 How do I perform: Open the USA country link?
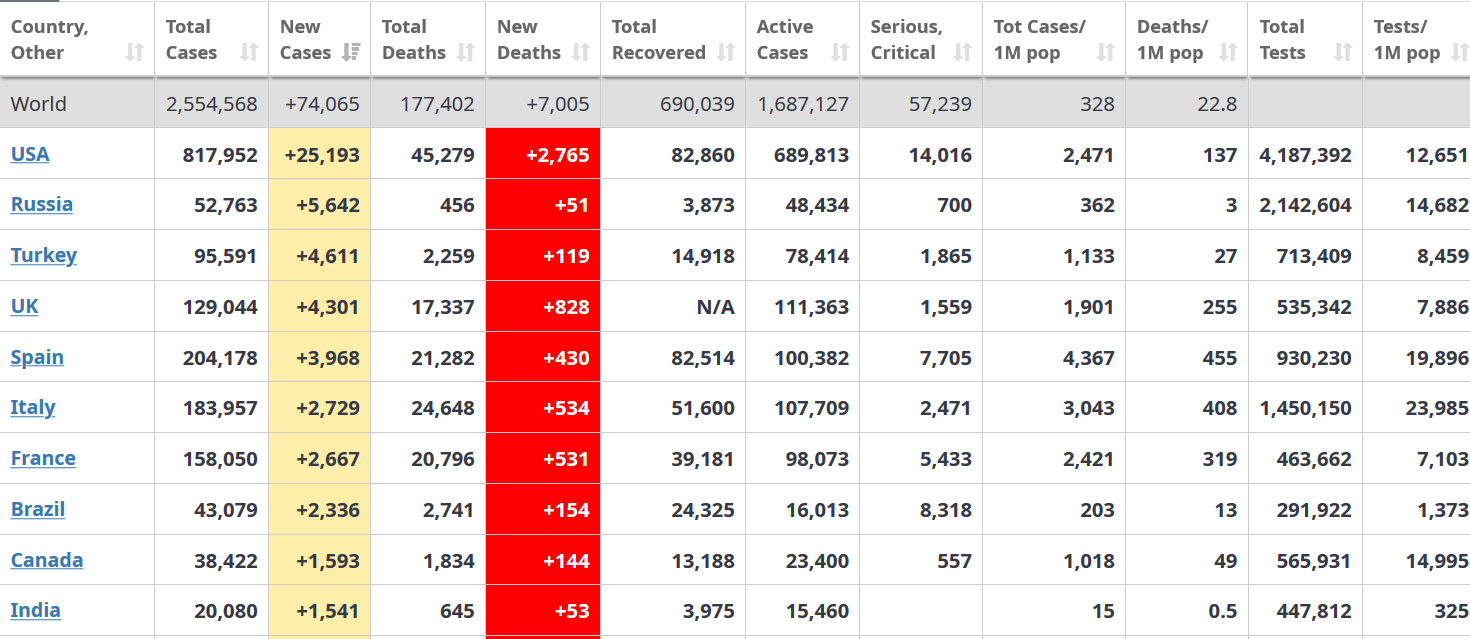coord(30,154)
